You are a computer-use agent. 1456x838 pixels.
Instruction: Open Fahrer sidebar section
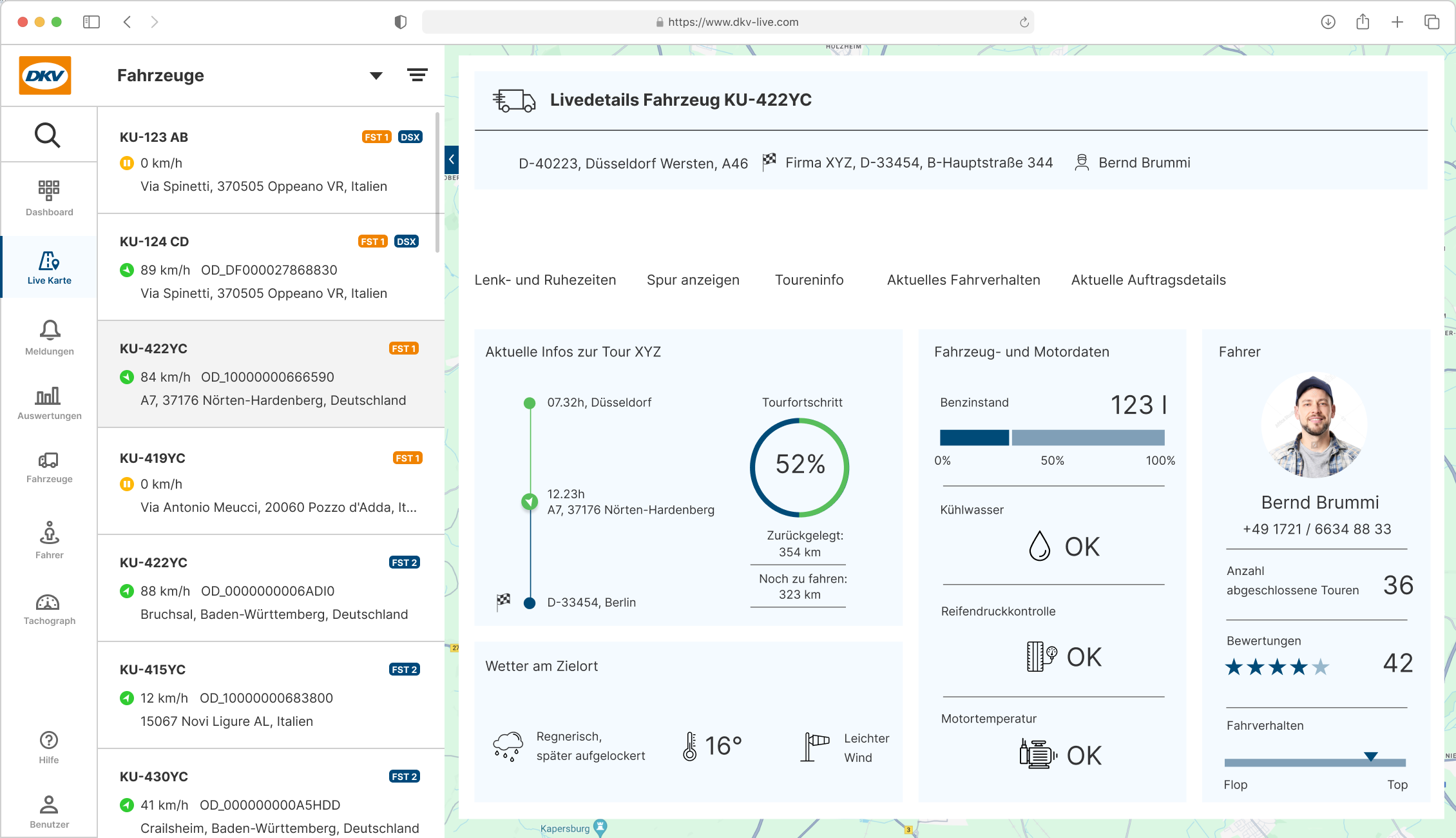tap(50, 540)
